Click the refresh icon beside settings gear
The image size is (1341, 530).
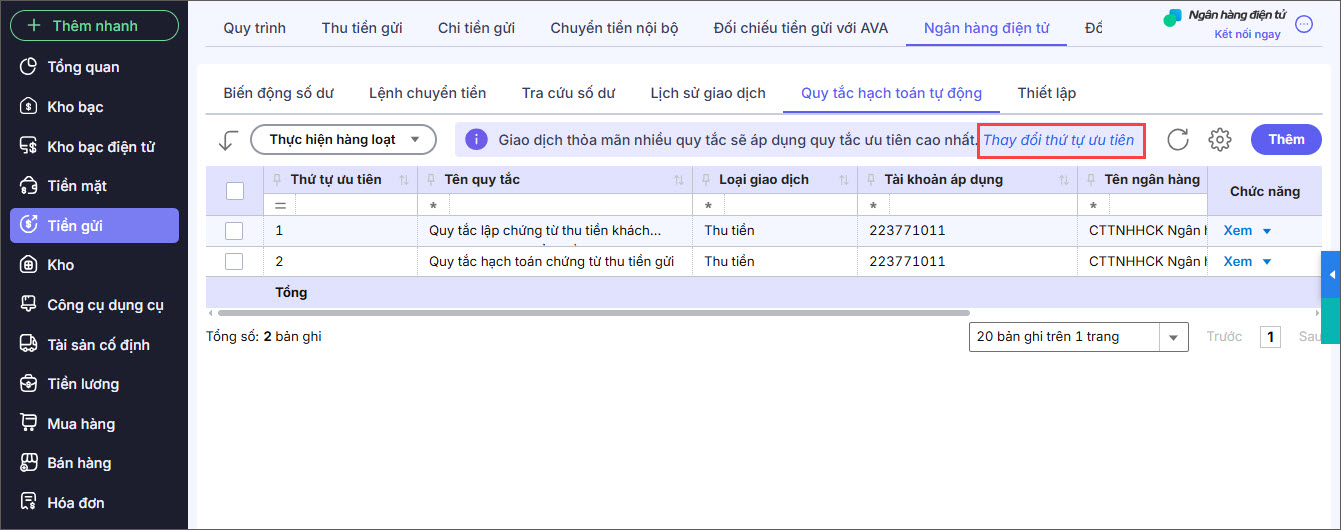(x=1178, y=140)
